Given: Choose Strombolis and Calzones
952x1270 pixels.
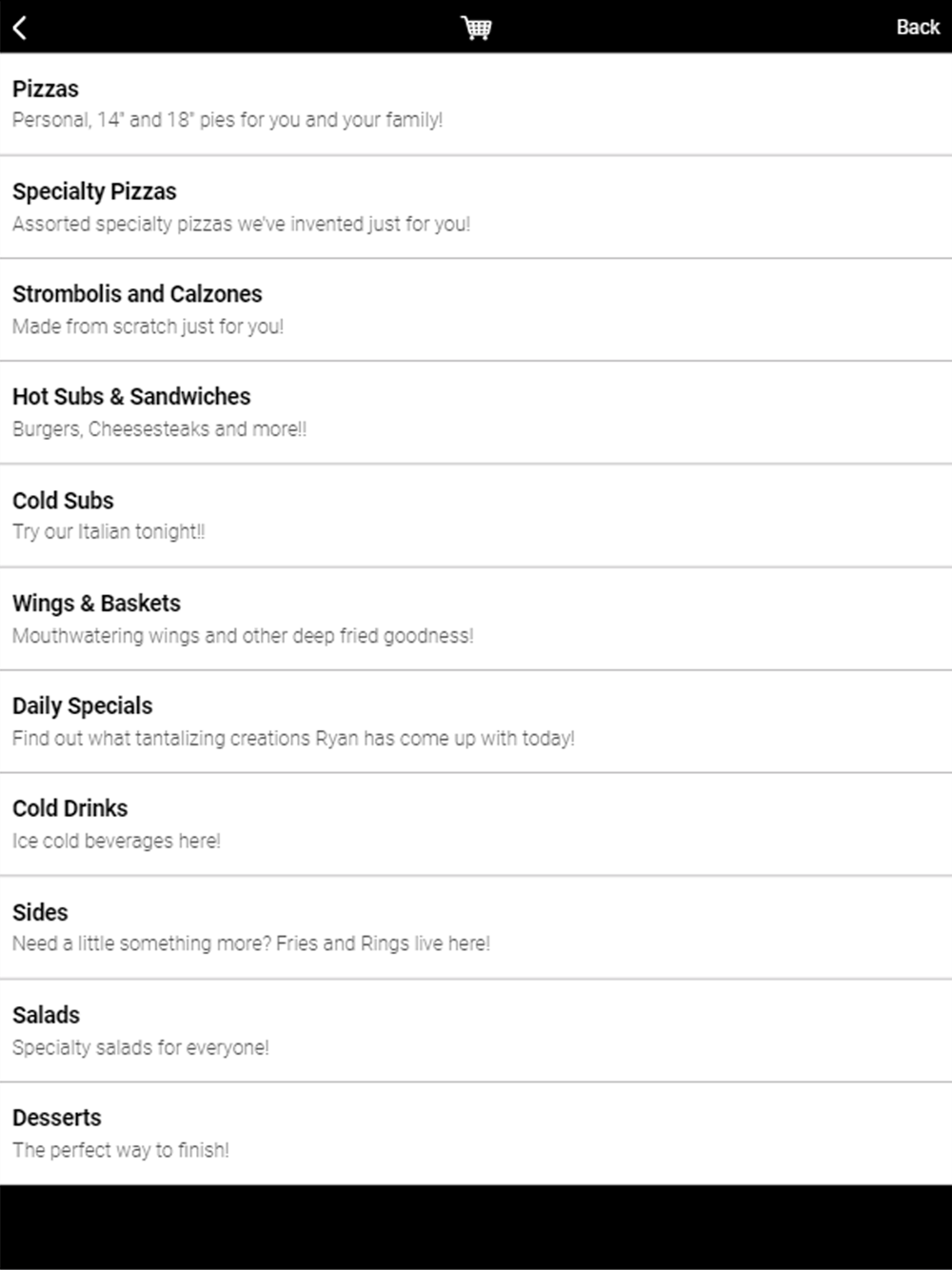Looking at the screenshot, I should point(137,294).
